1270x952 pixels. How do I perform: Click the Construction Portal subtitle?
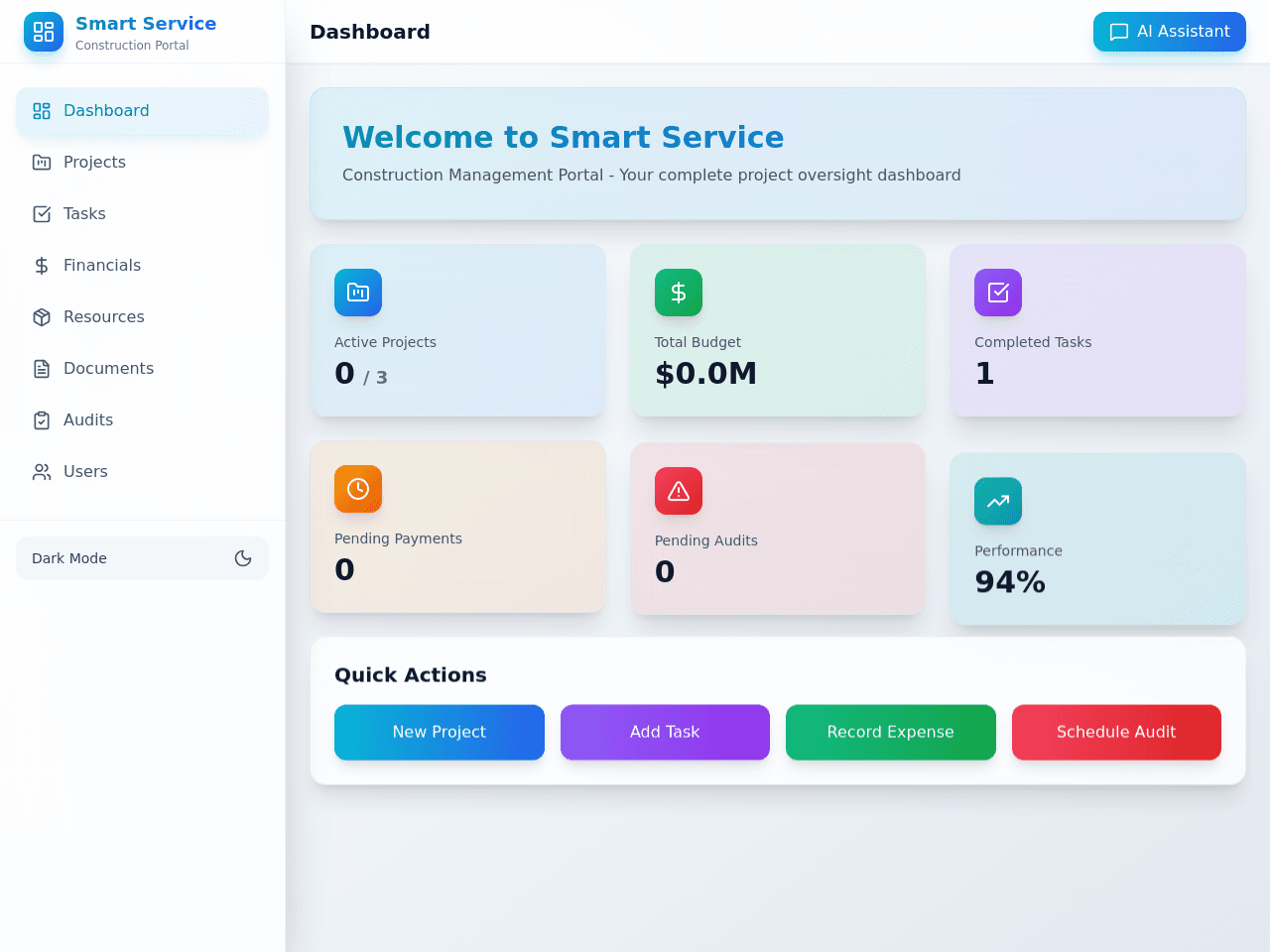tap(132, 46)
